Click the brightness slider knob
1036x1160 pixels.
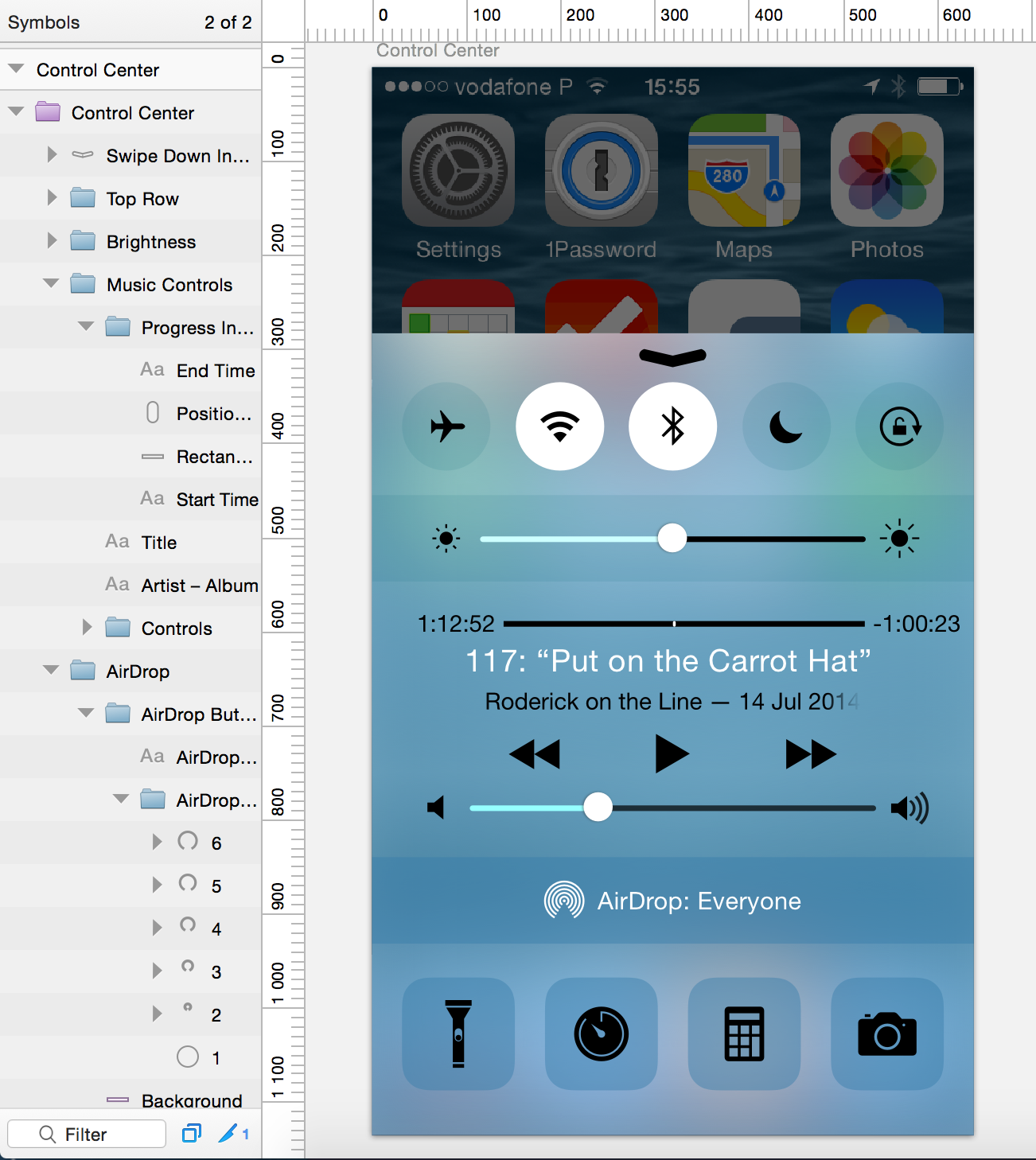[x=672, y=539]
